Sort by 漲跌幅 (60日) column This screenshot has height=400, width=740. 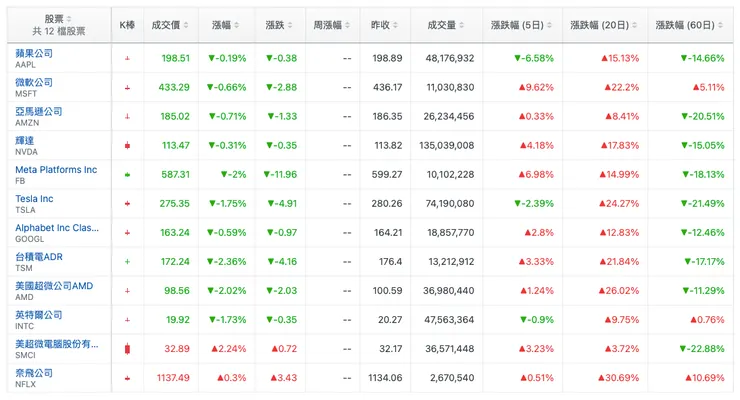(689, 25)
